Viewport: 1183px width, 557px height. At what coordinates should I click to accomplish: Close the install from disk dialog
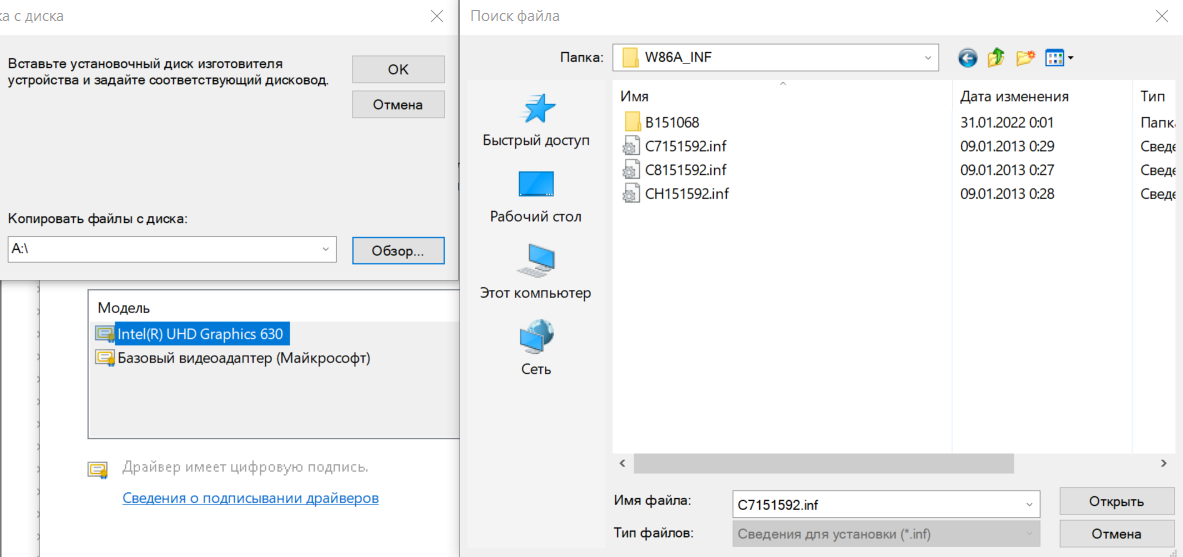pos(437,16)
